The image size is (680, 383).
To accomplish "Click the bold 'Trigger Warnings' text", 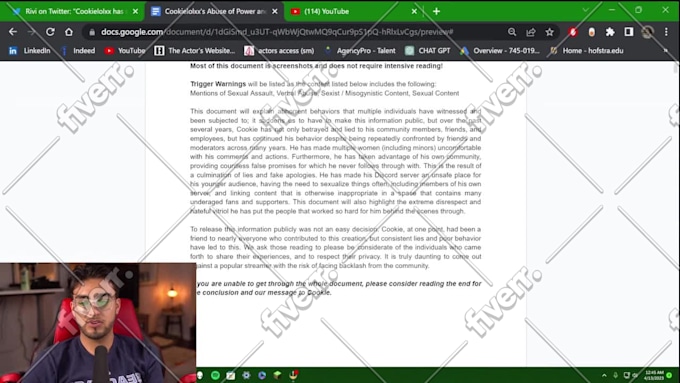I will pos(218,84).
